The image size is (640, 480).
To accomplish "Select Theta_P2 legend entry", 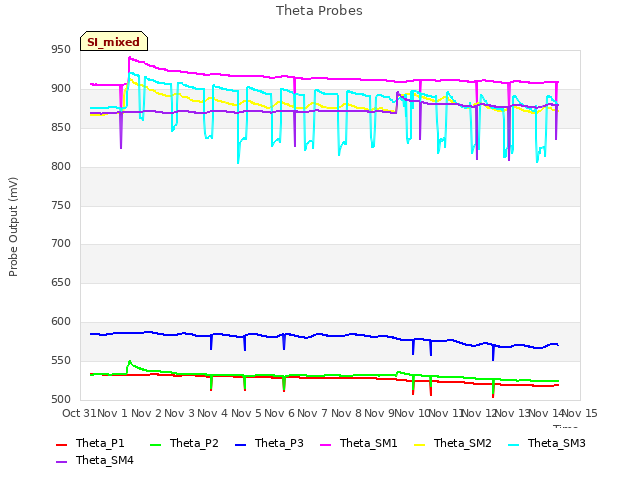I will [x=184, y=443].
